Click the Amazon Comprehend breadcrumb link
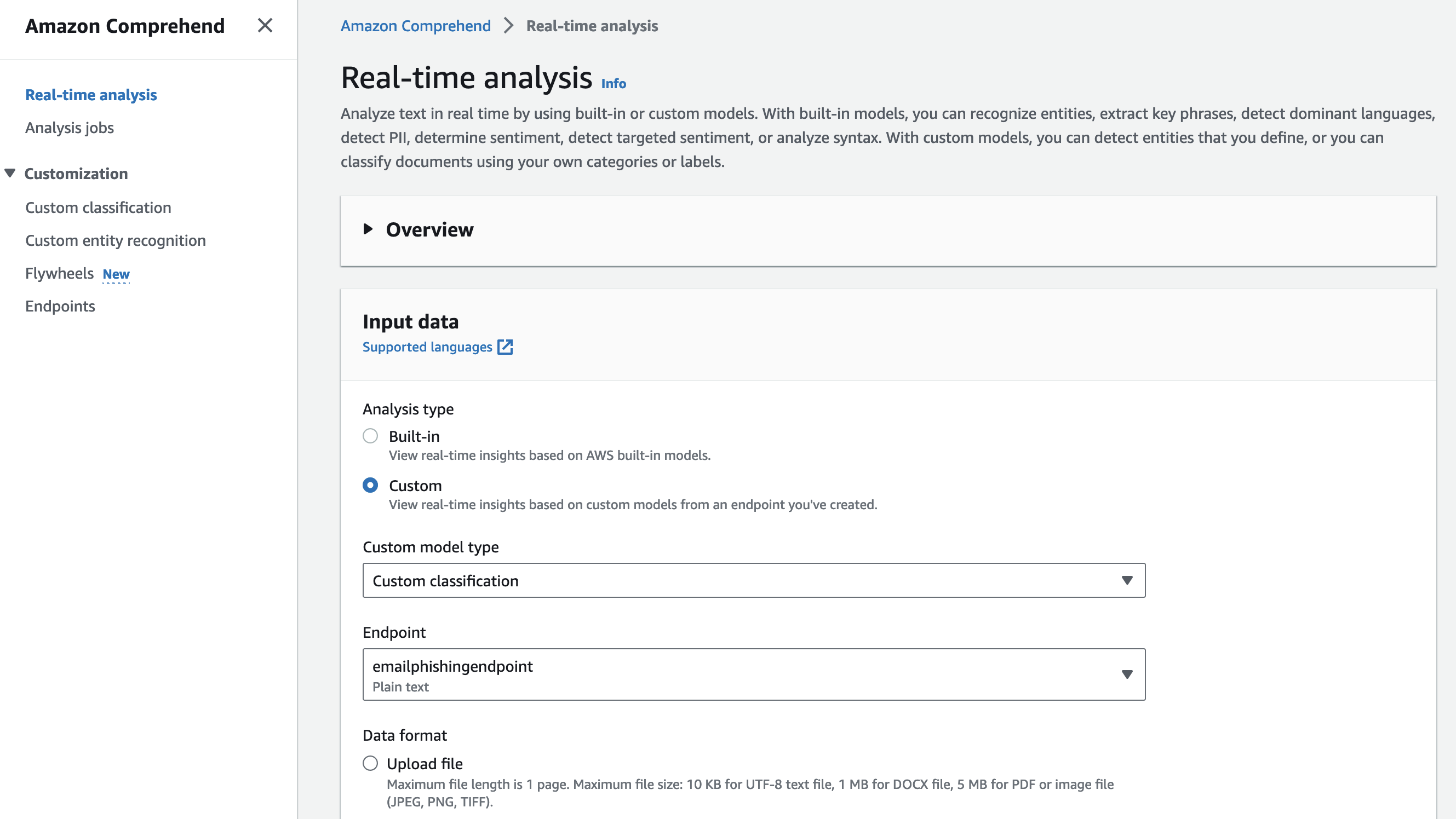1456x819 pixels. pyautogui.click(x=415, y=26)
